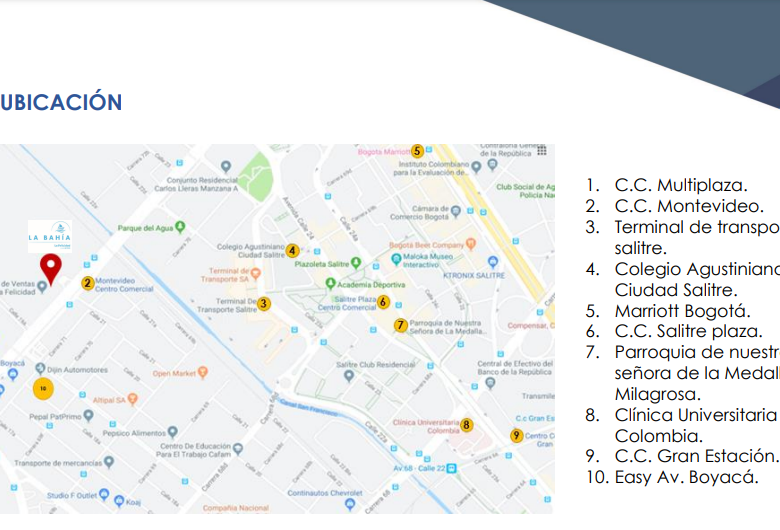Click the Maloka Museo Interactivo teal pin
780x530 pixels.
point(396,259)
